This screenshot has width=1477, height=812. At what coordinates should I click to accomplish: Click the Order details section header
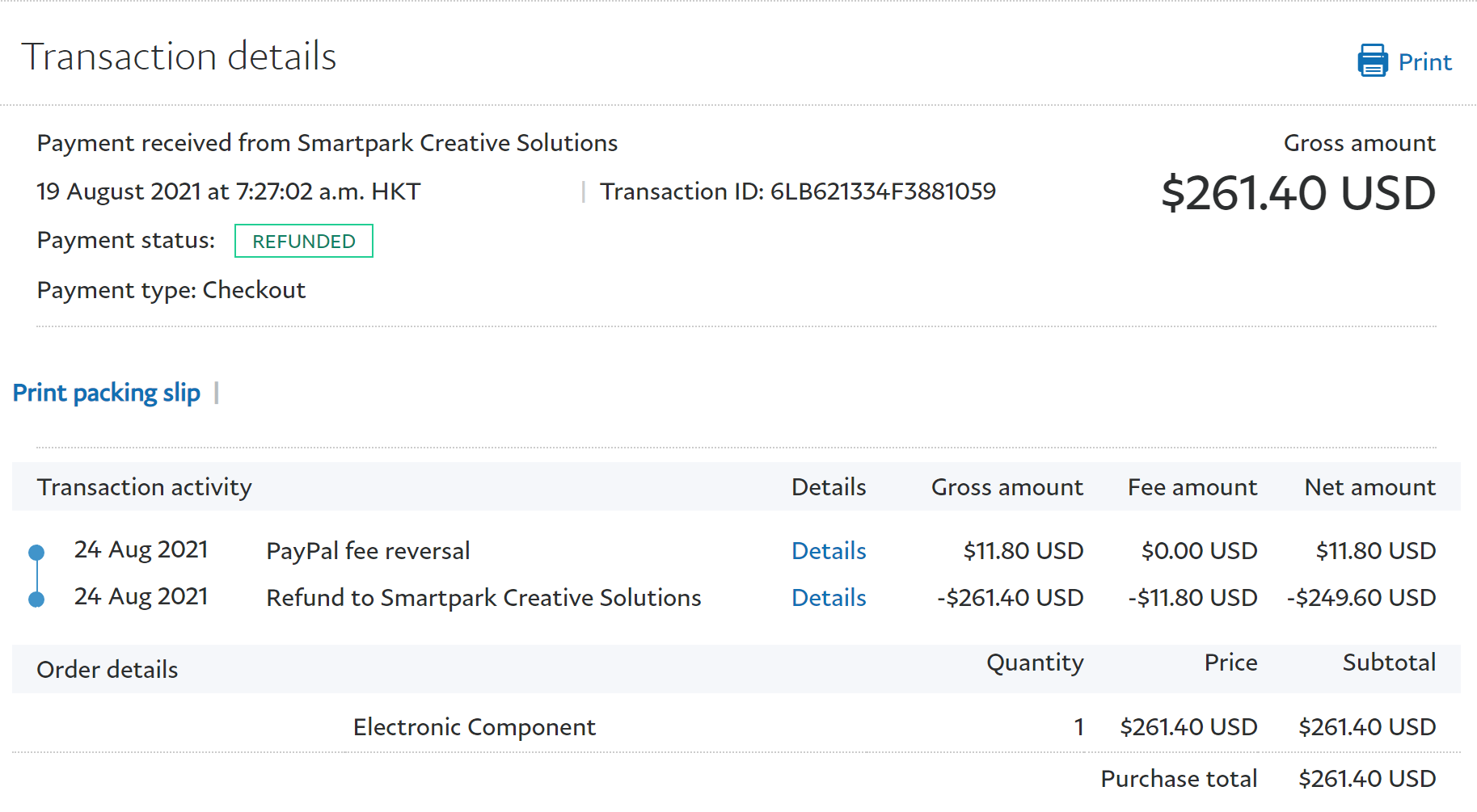(108, 670)
